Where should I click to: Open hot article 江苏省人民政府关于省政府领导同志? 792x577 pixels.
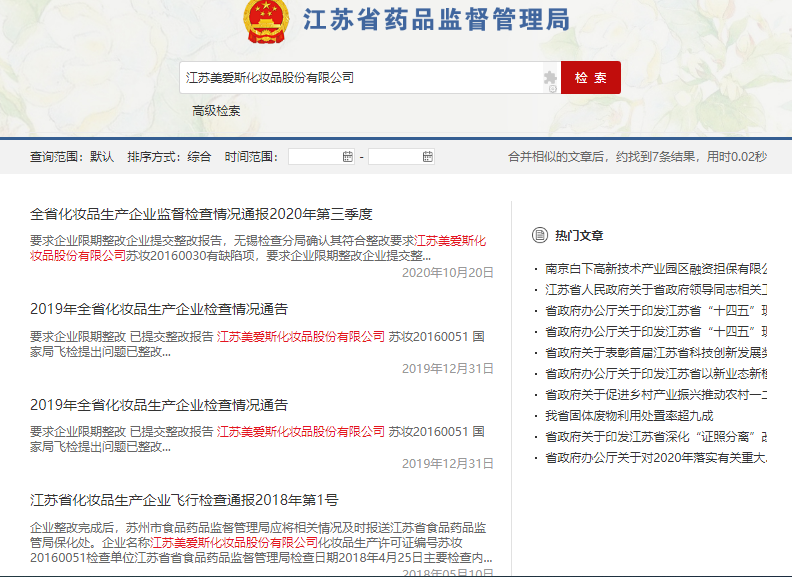tap(656, 290)
